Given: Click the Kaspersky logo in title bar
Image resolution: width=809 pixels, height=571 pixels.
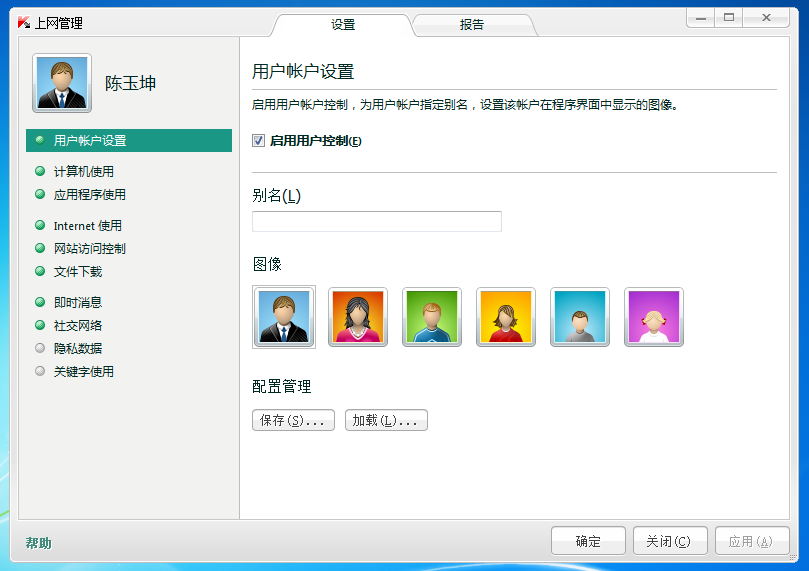Looking at the screenshot, I should [24, 23].
